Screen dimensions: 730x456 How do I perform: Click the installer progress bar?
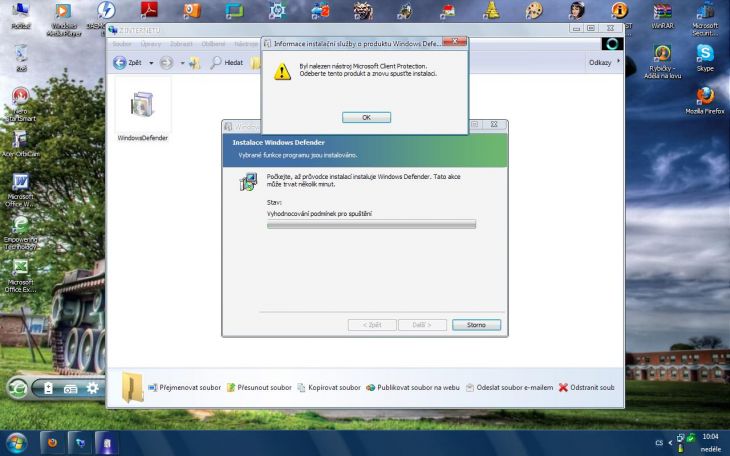(372, 225)
